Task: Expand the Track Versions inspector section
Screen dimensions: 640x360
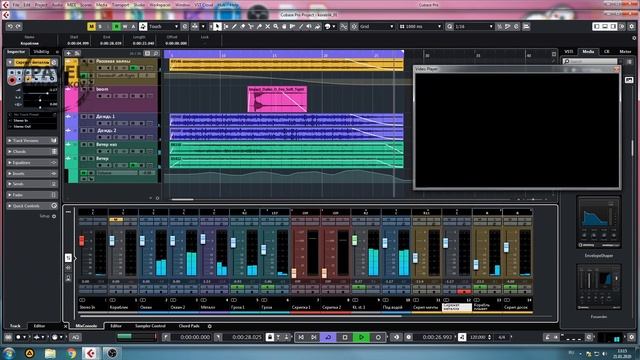Action: point(32,140)
